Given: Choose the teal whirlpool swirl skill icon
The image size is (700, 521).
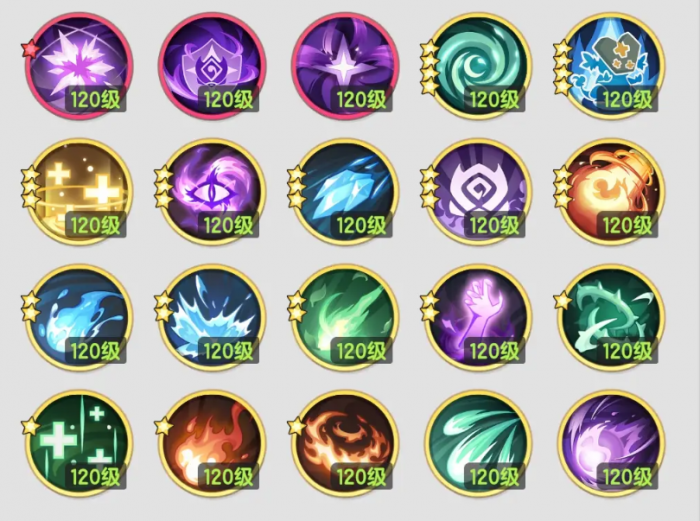Looking at the screenshot, I should point(478,67).
